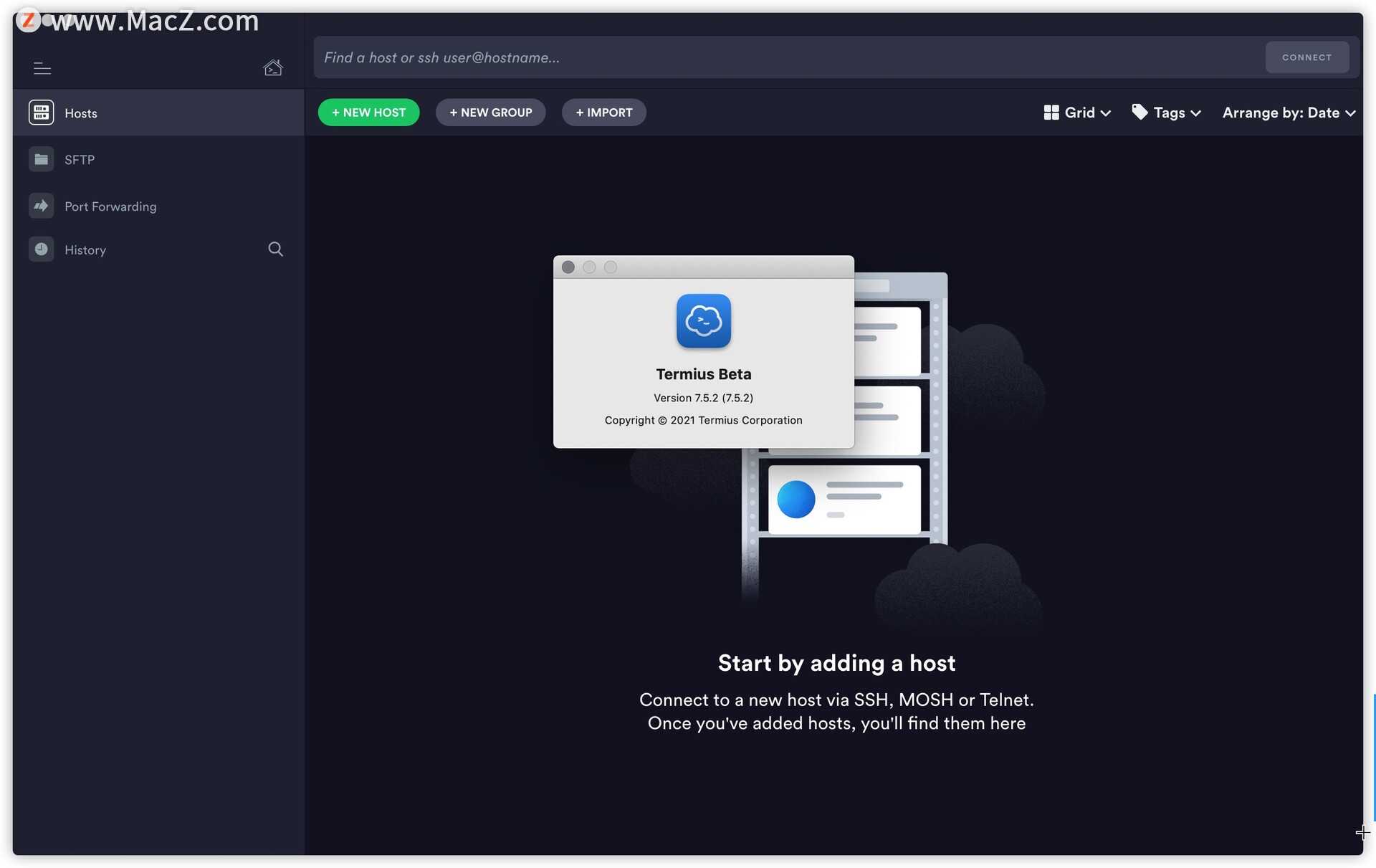Click 'Start by adding a host' heading
Viewport: 1376px width, 868px height.
pos(836,663)
